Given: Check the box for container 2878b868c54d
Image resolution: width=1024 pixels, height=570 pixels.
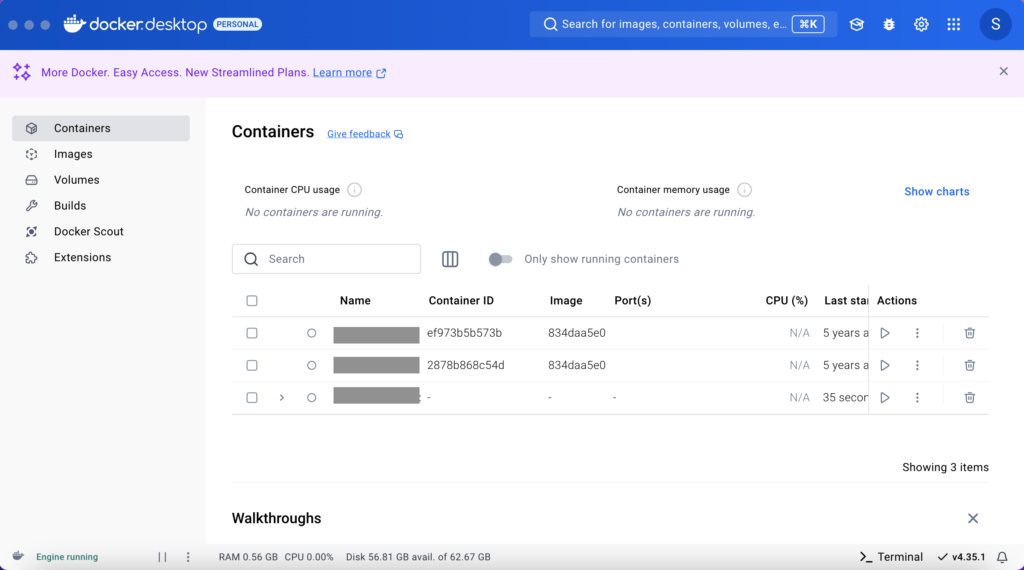Looking at the screenshot, I should point(251,365).
